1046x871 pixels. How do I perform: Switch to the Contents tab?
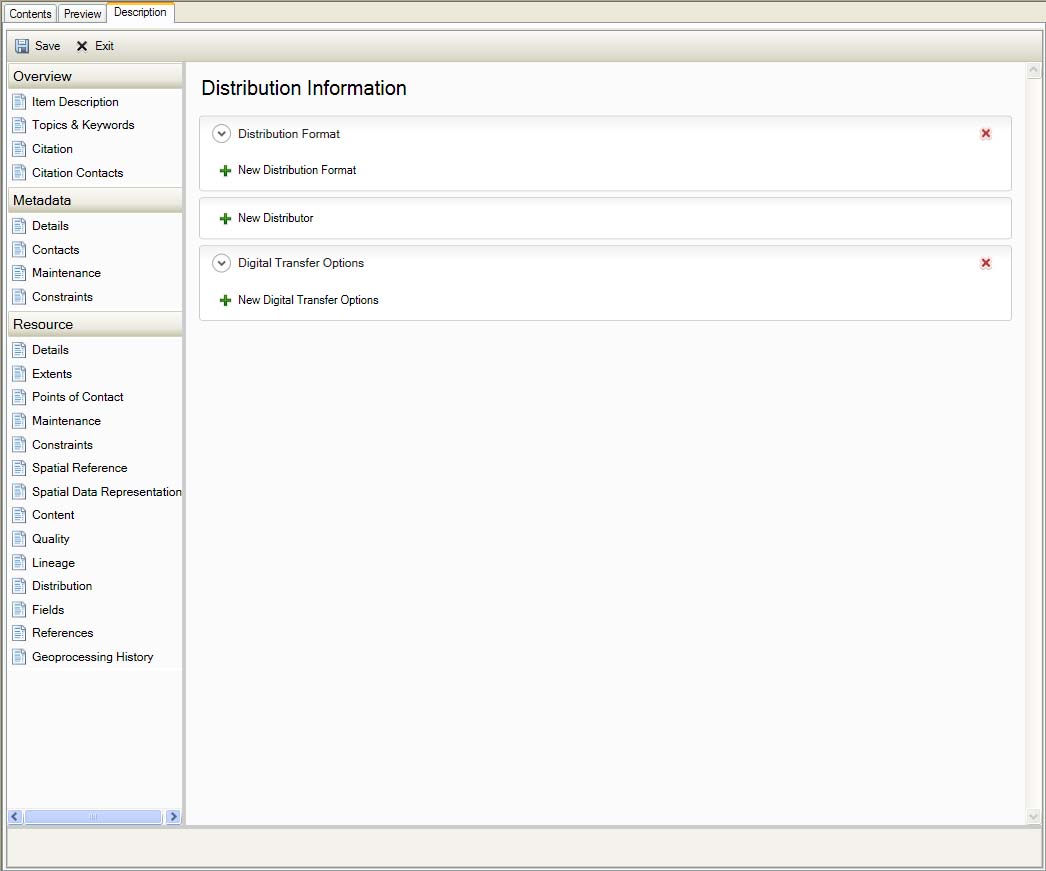click(30, 13)
